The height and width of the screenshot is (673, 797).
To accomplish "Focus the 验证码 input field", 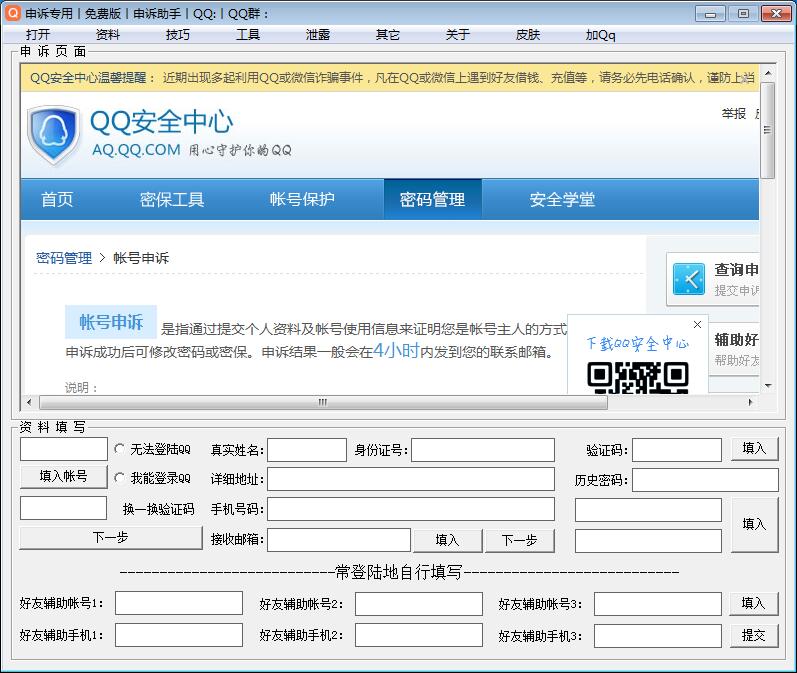I will tap(677, 450).
